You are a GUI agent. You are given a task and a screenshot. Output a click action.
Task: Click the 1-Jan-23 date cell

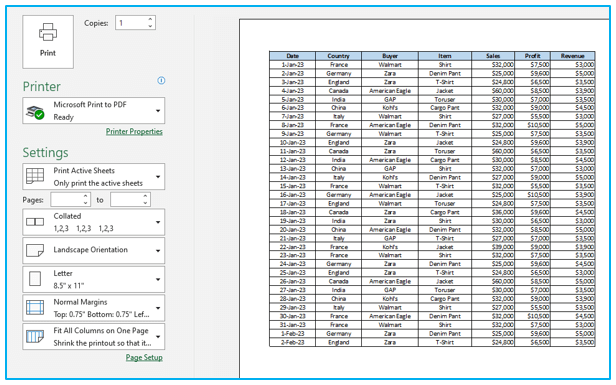(x=293, y=64)
